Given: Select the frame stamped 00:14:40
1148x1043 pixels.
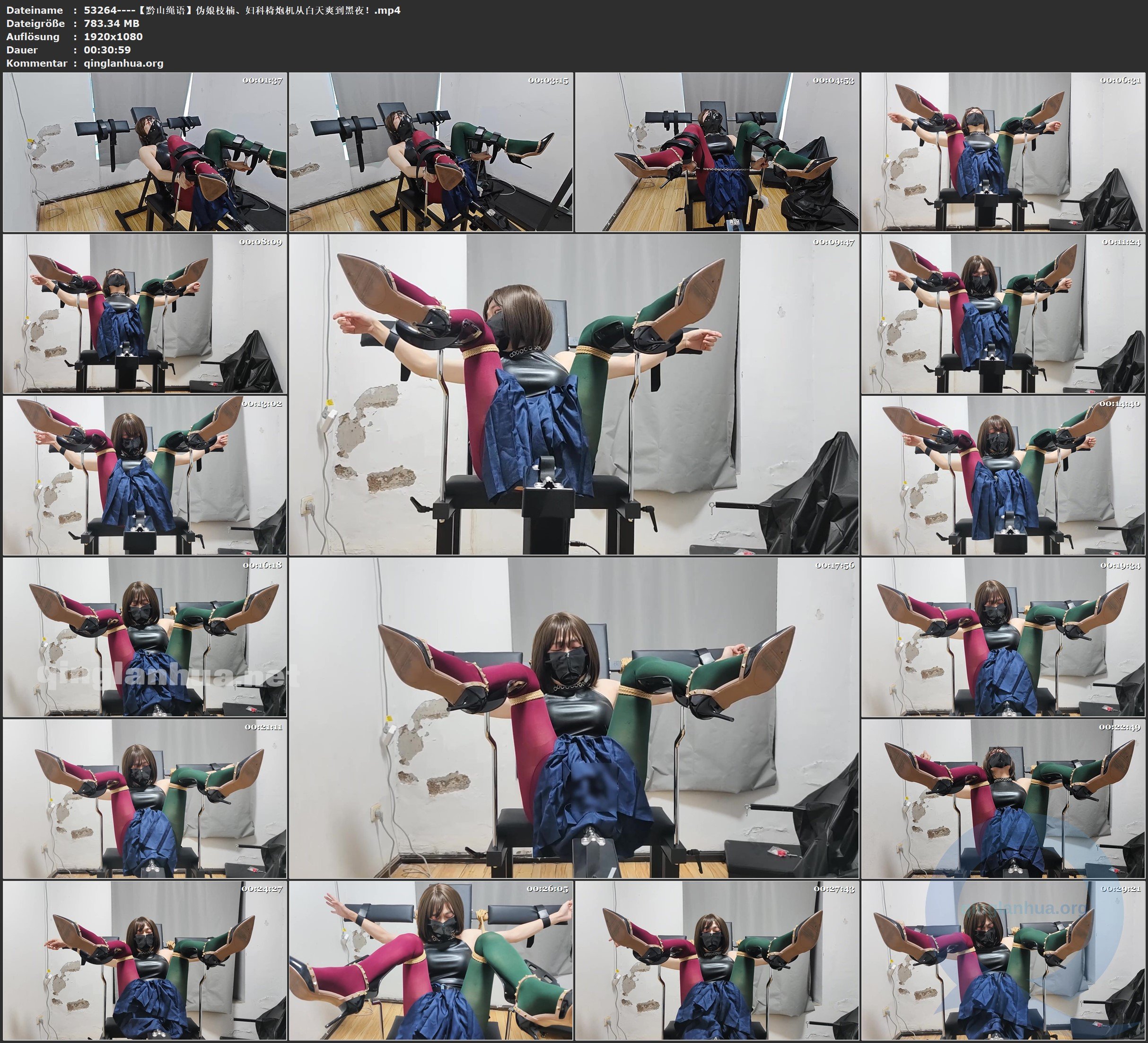Looking at the screenshot, I should 1003,475.
